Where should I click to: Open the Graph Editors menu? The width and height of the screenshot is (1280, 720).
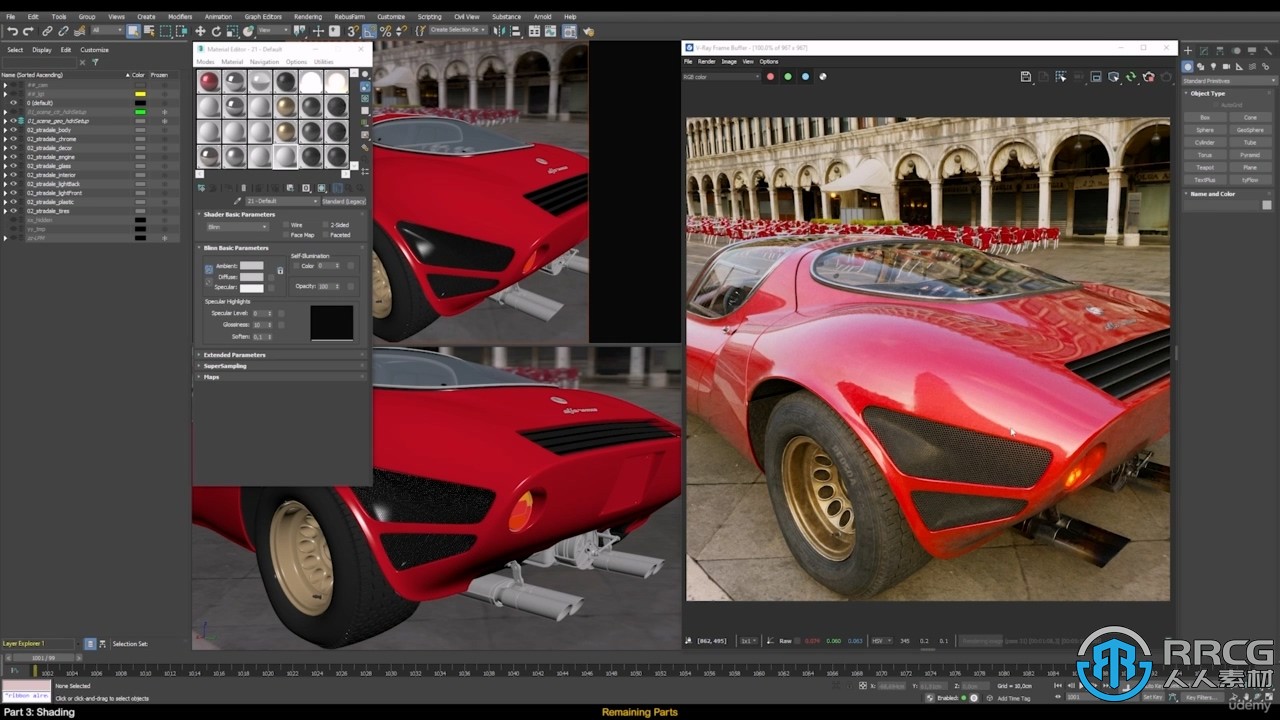pos(263,17)
